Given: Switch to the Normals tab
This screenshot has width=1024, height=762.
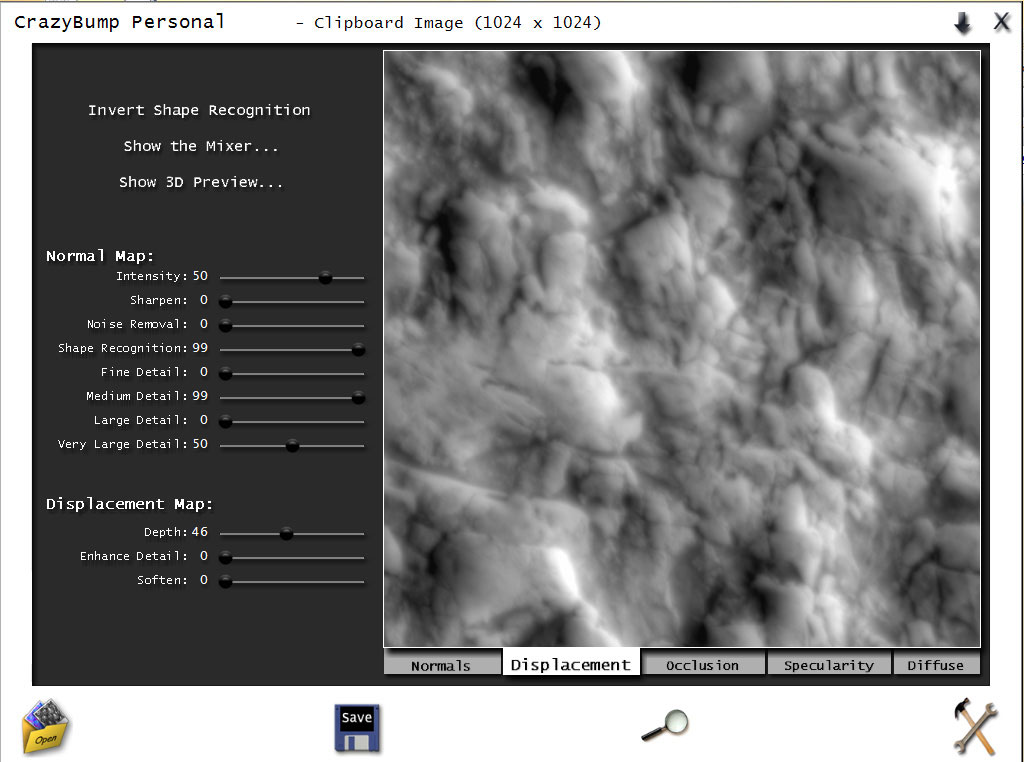Looking at the screenshot, I should (442, 664).
